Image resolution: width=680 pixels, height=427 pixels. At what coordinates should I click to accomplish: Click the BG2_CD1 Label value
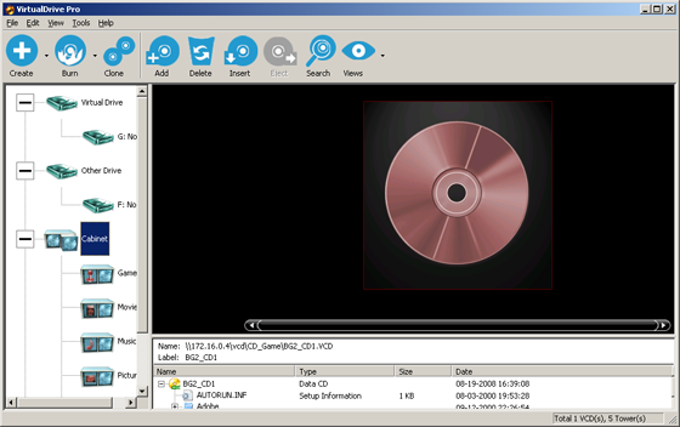point(201,357)
